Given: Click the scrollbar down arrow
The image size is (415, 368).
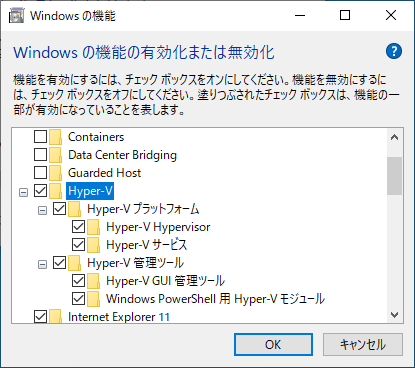Looking at the screenshot, I should click(x=394, y=314).
